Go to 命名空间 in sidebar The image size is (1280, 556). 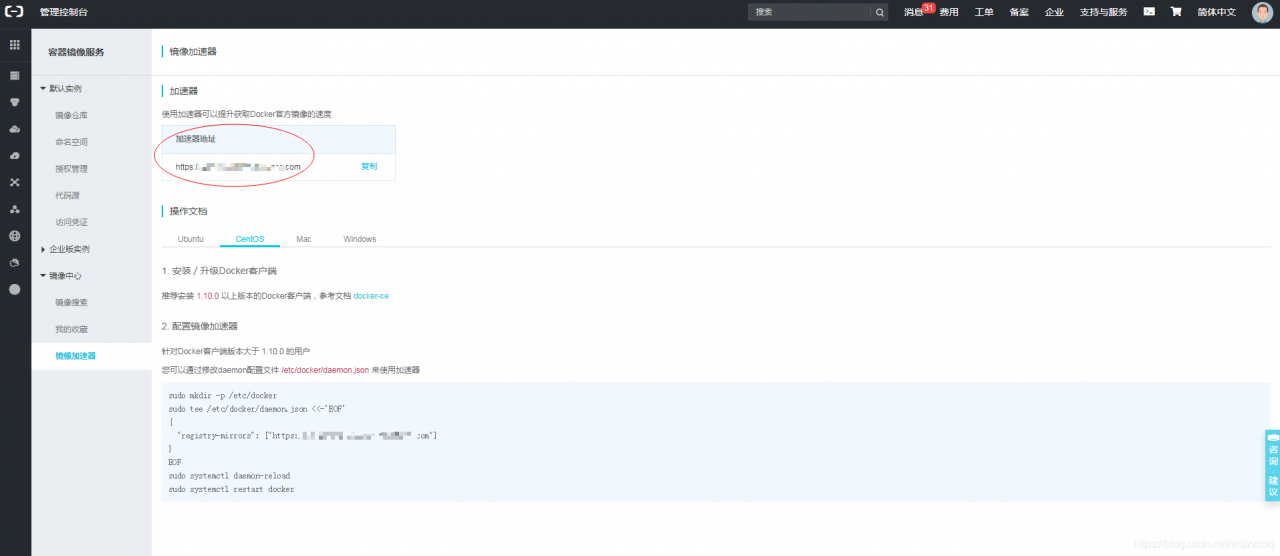point(72,142)
